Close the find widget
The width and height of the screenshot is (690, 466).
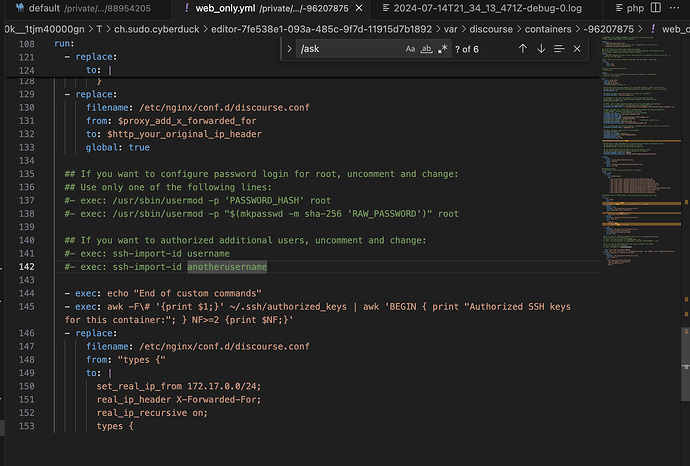[577, 48]
